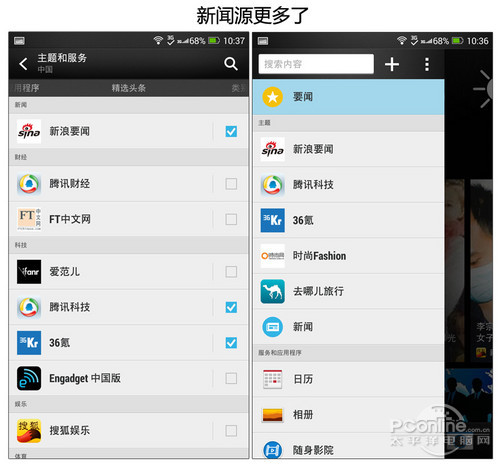Switch to the 精选头条 tab
Viewport: 500px width, 466px height.
(x=129, y=88)
